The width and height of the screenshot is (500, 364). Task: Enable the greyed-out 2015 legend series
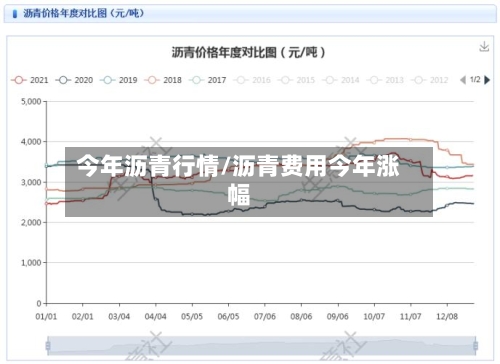coord(296,80)
